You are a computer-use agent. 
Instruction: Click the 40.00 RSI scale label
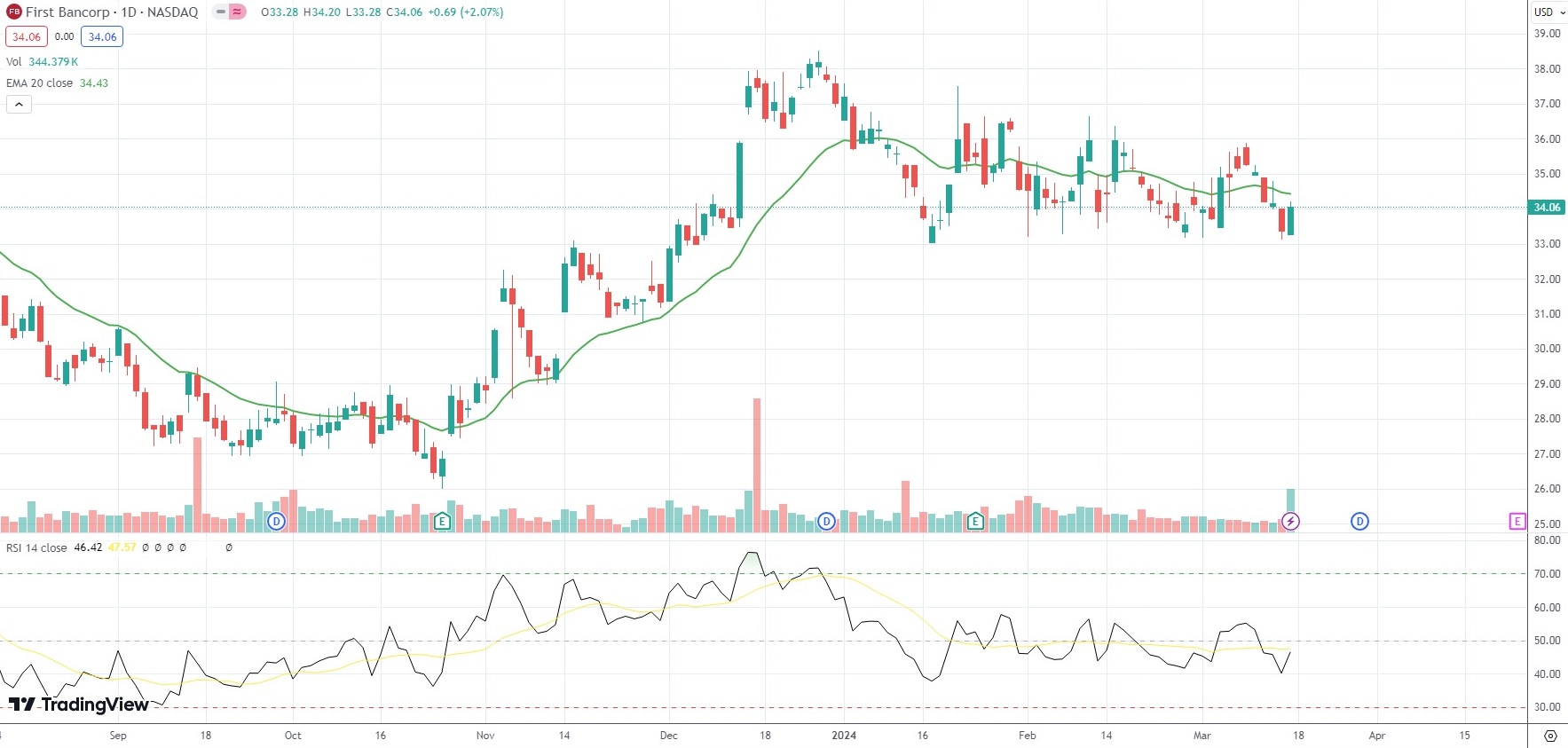[x=1547, y=674]
